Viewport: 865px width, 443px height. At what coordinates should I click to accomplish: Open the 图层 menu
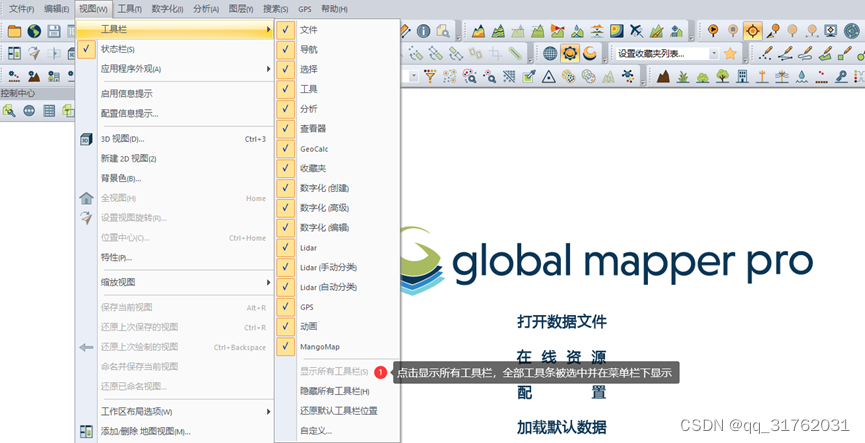[241, 9]
